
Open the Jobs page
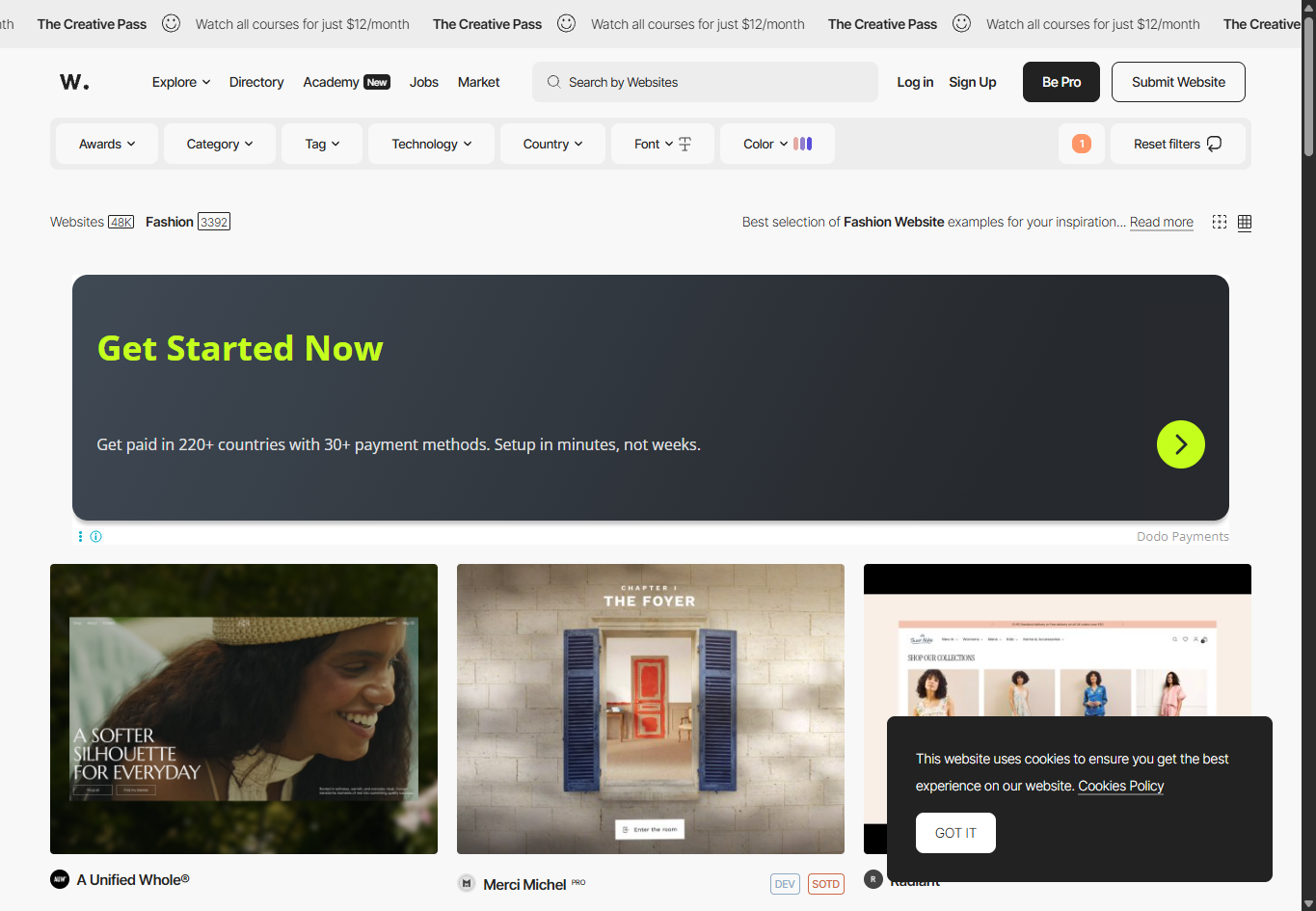coord(424,82)
